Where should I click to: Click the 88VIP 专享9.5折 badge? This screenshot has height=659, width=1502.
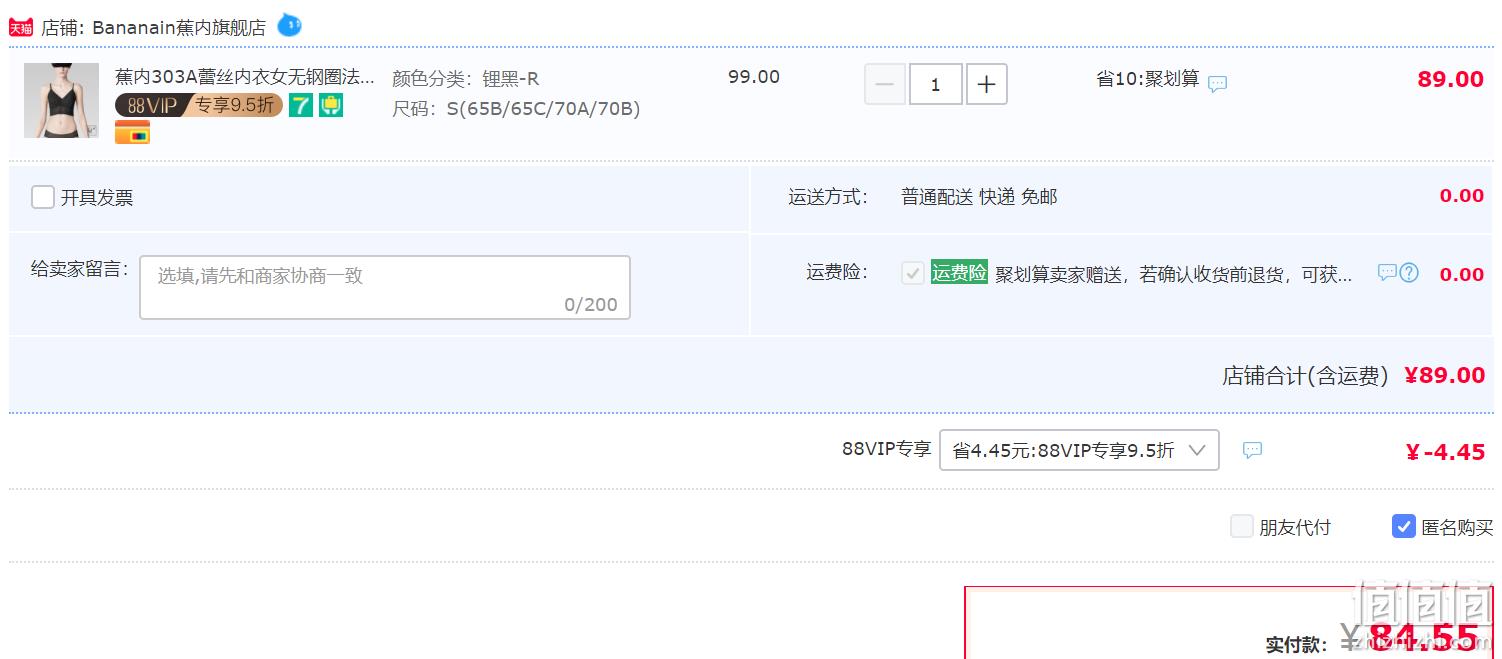[199, 105]
